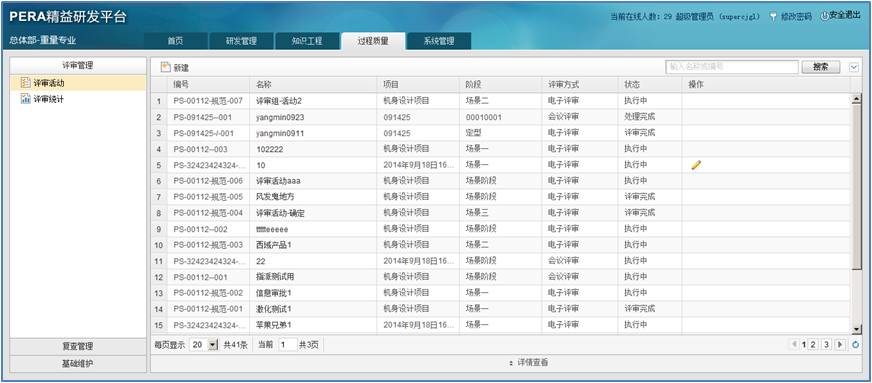Sort by the 状态 column header
The width and height of the screenshot is (872, 383).
(x=650, y=84)
